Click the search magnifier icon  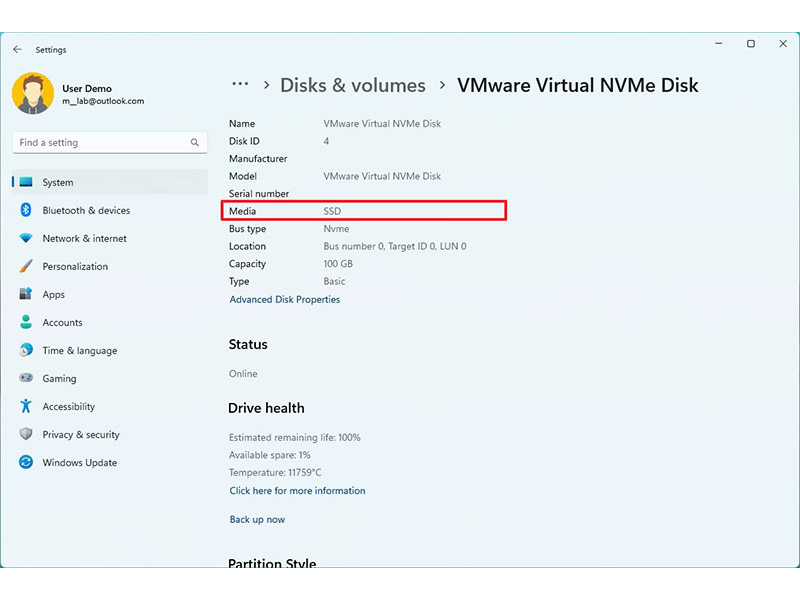pos(194,142)
